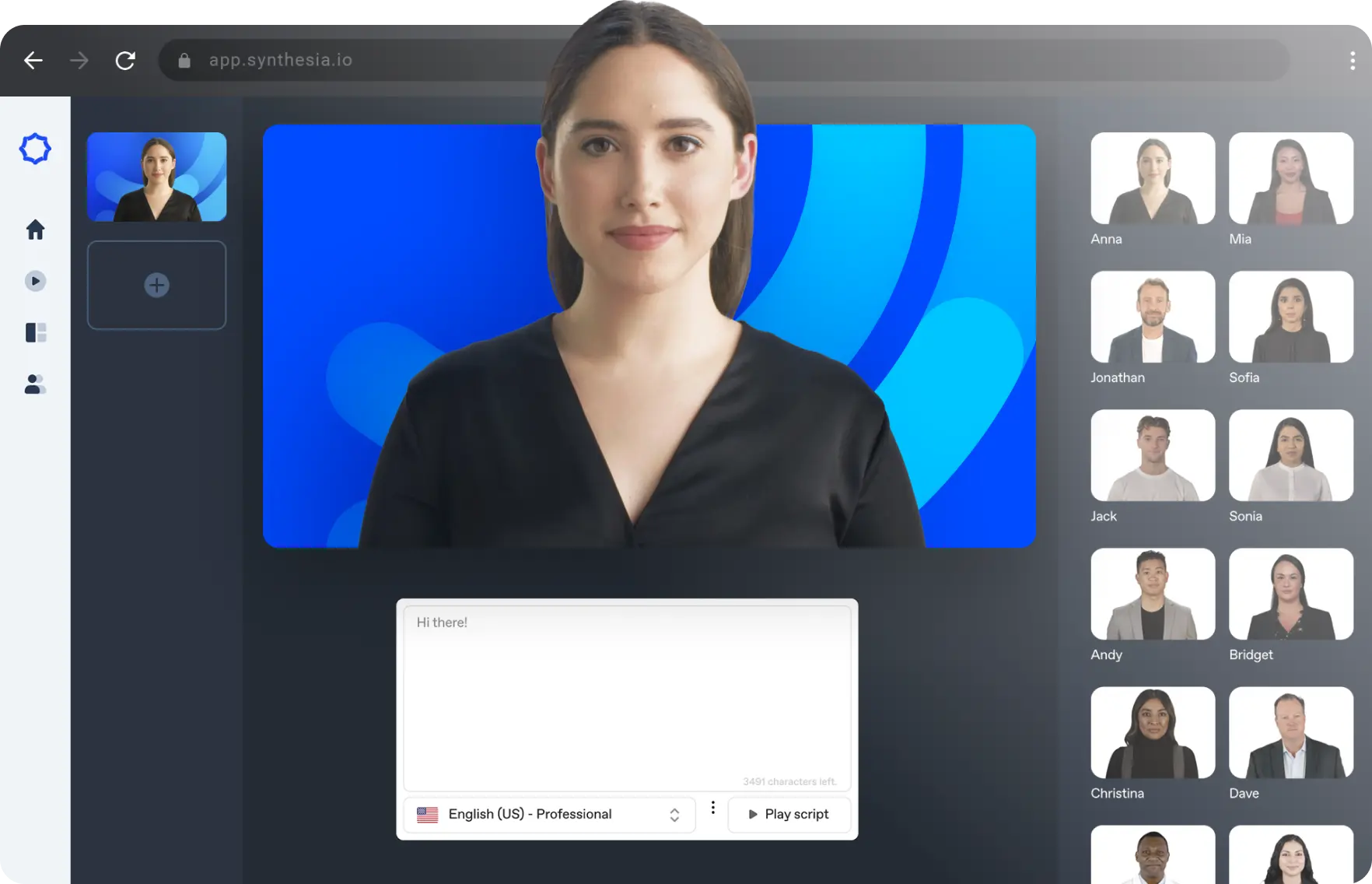Viewport: 1372px width, 884px height.
Task: Open script options three-dot menu
Action: pyautogui.click(x=712, y=808)
